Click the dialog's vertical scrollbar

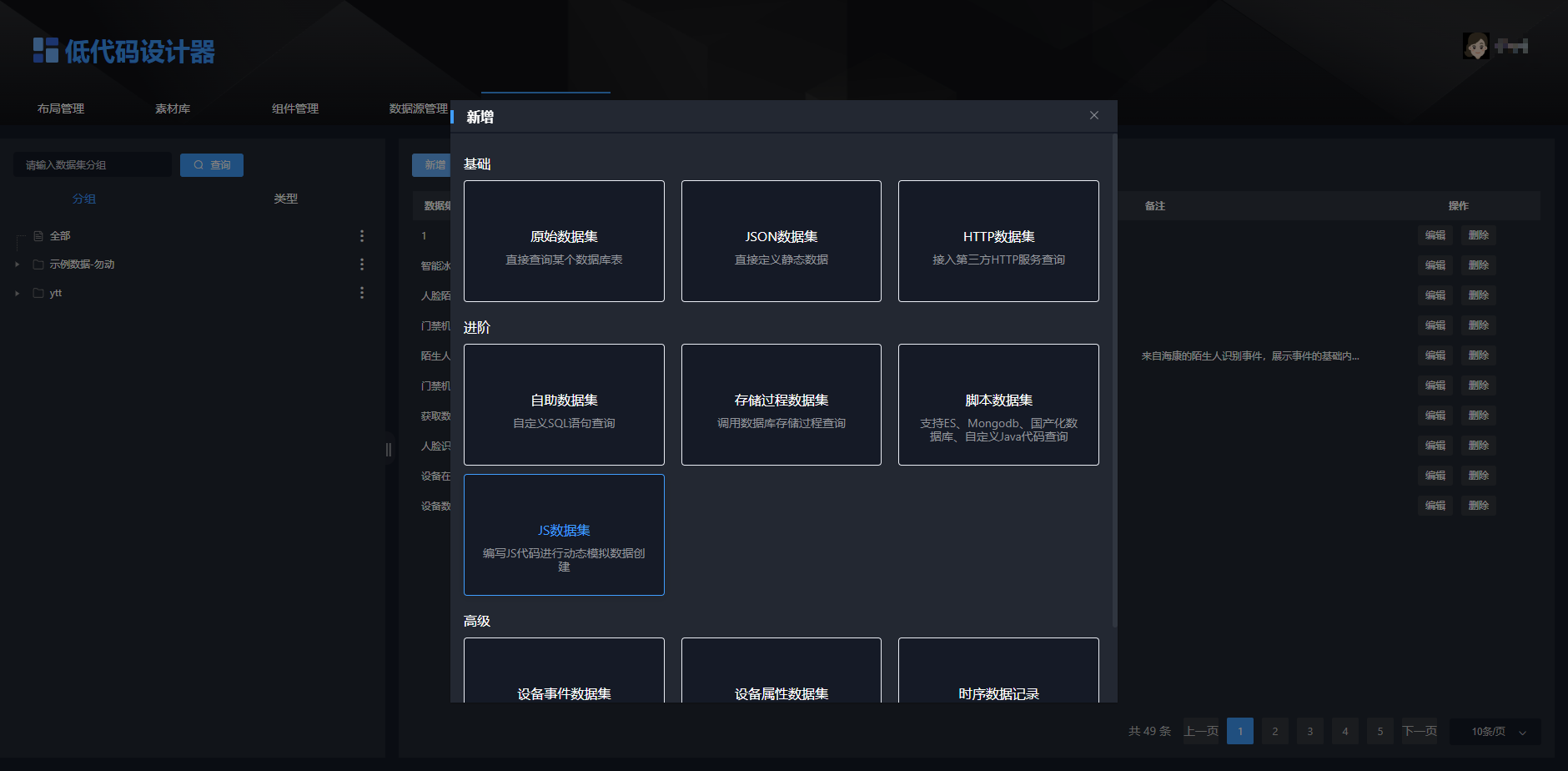pos(1114,380)
